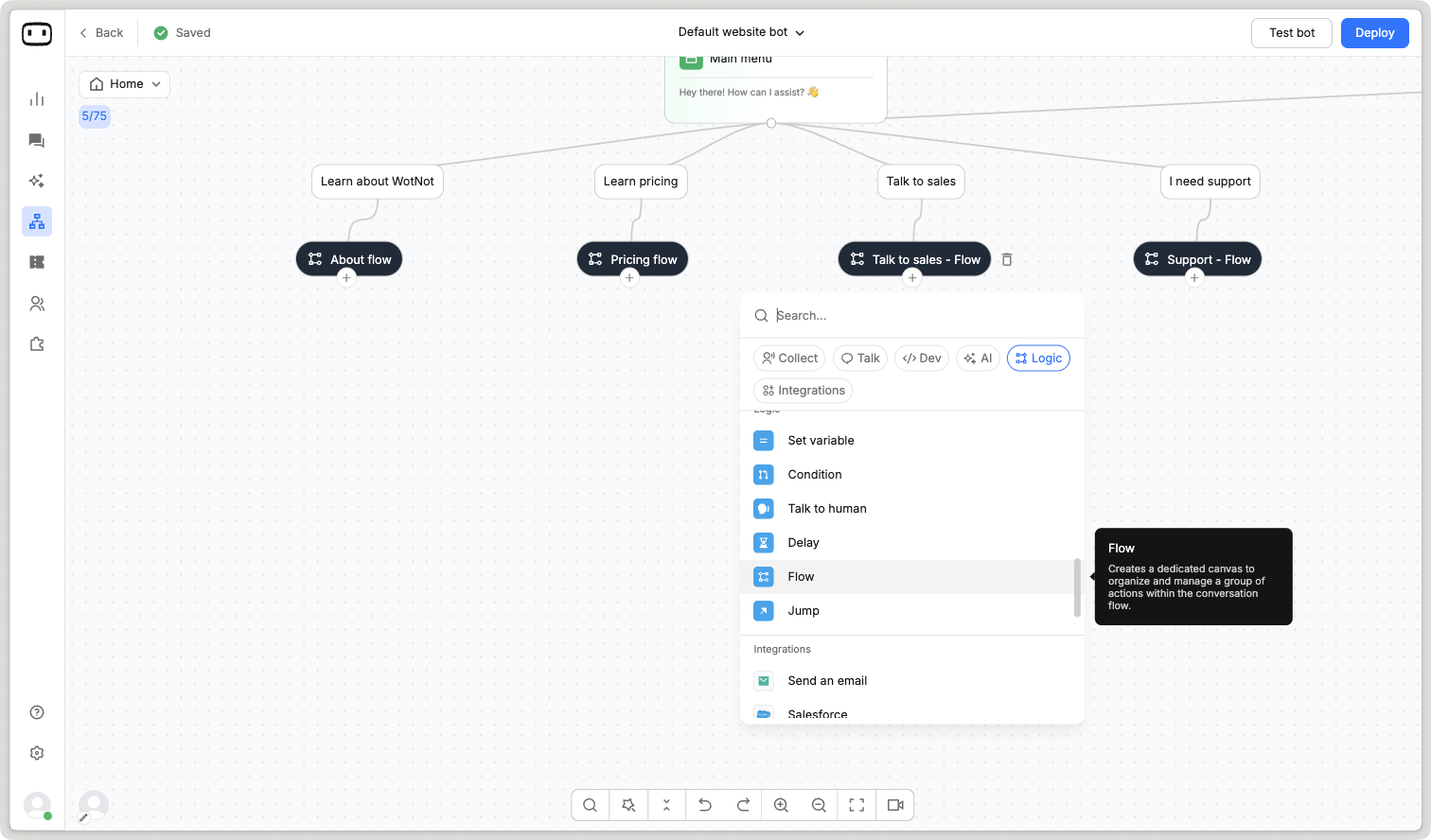The width and height of the screenshot is (1431, 840).
Task: Click the trash icon beside Talk to sales flow
Action: 1007,259
